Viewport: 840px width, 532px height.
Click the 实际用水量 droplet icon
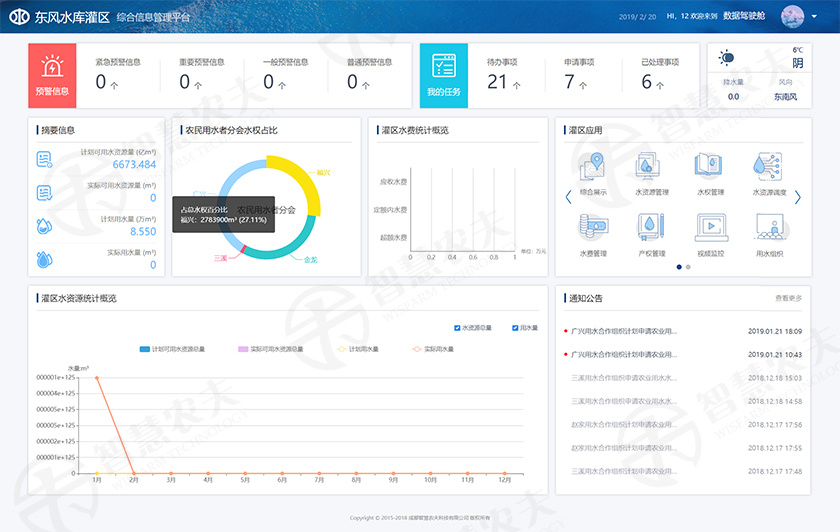coord(44,259)
